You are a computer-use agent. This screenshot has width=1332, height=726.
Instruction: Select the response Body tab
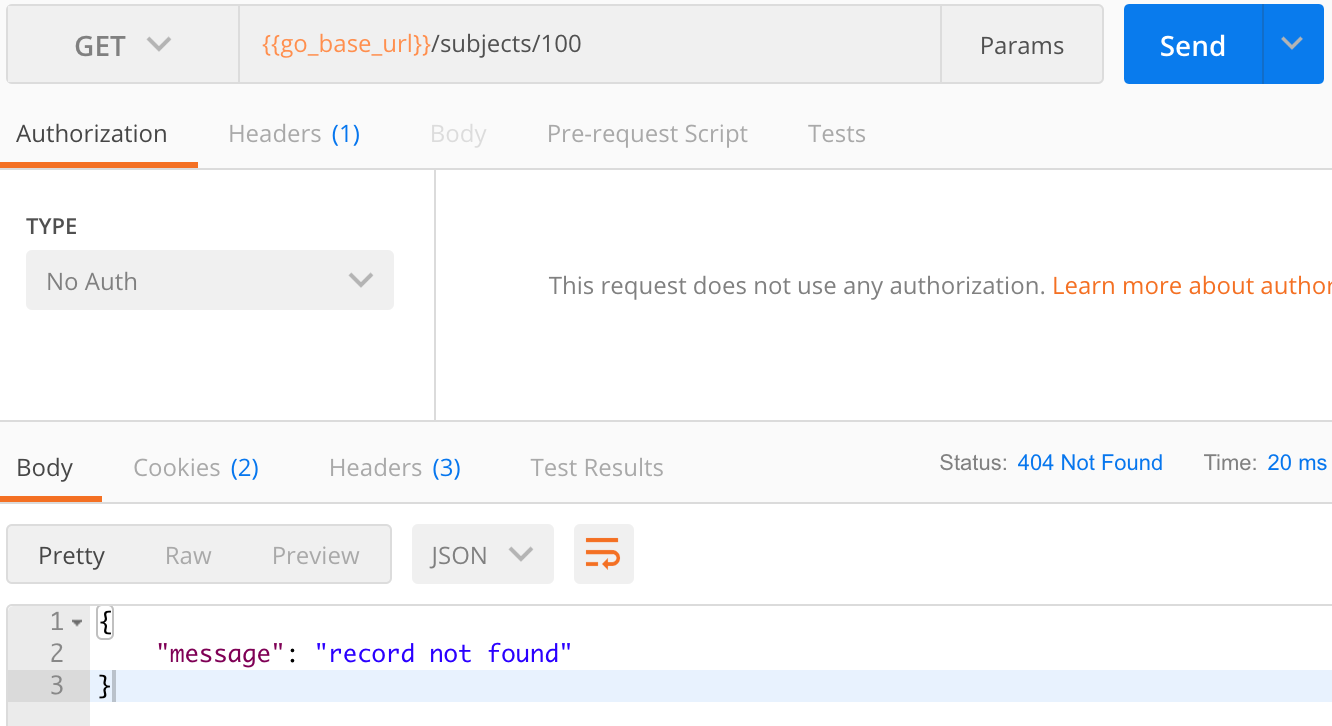tap(45, 468)
